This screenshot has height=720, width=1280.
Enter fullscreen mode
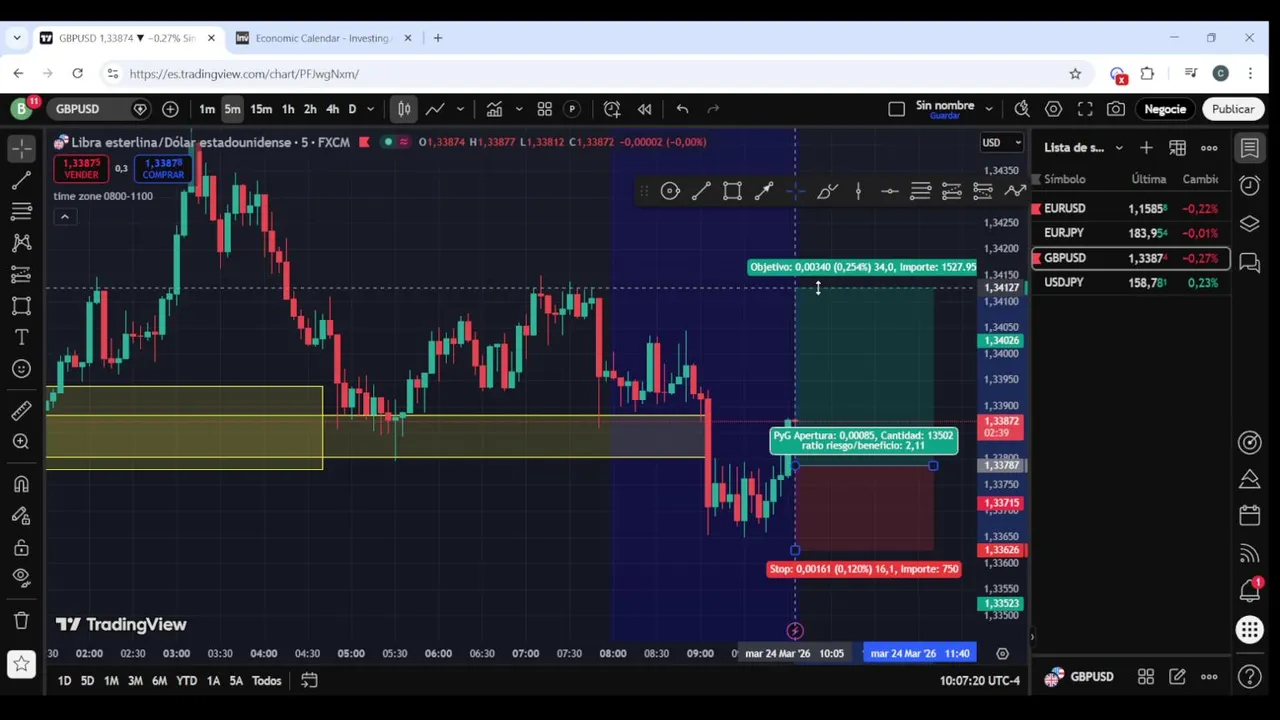(1085, 109)
